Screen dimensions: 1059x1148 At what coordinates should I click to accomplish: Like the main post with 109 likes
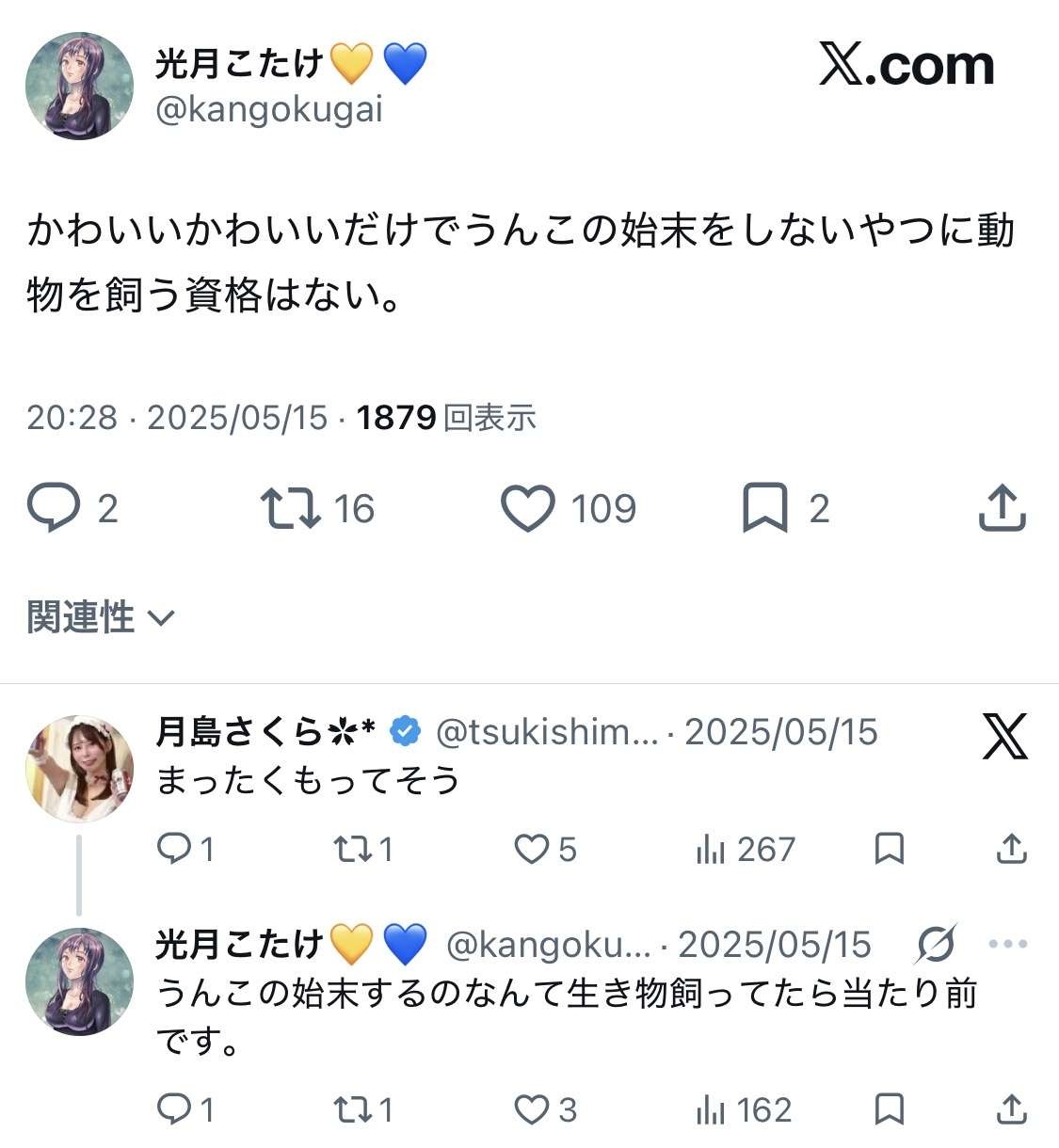(527, 508)
